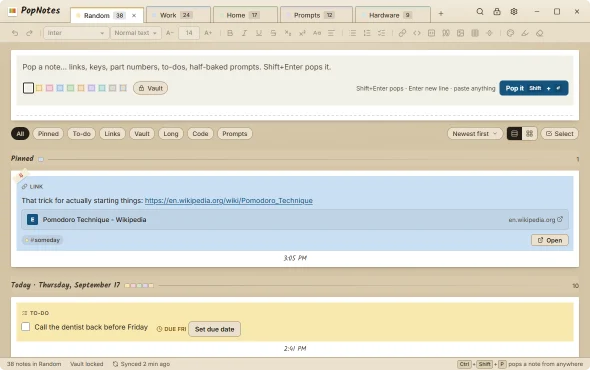Filter notes by Vault

click(142, 134)
